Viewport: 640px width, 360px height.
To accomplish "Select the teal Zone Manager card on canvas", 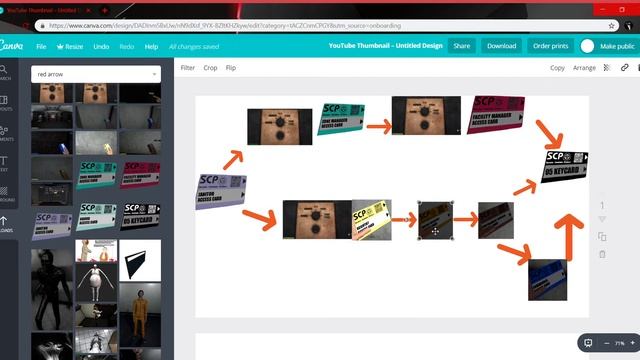I will (x=341, y=119).
